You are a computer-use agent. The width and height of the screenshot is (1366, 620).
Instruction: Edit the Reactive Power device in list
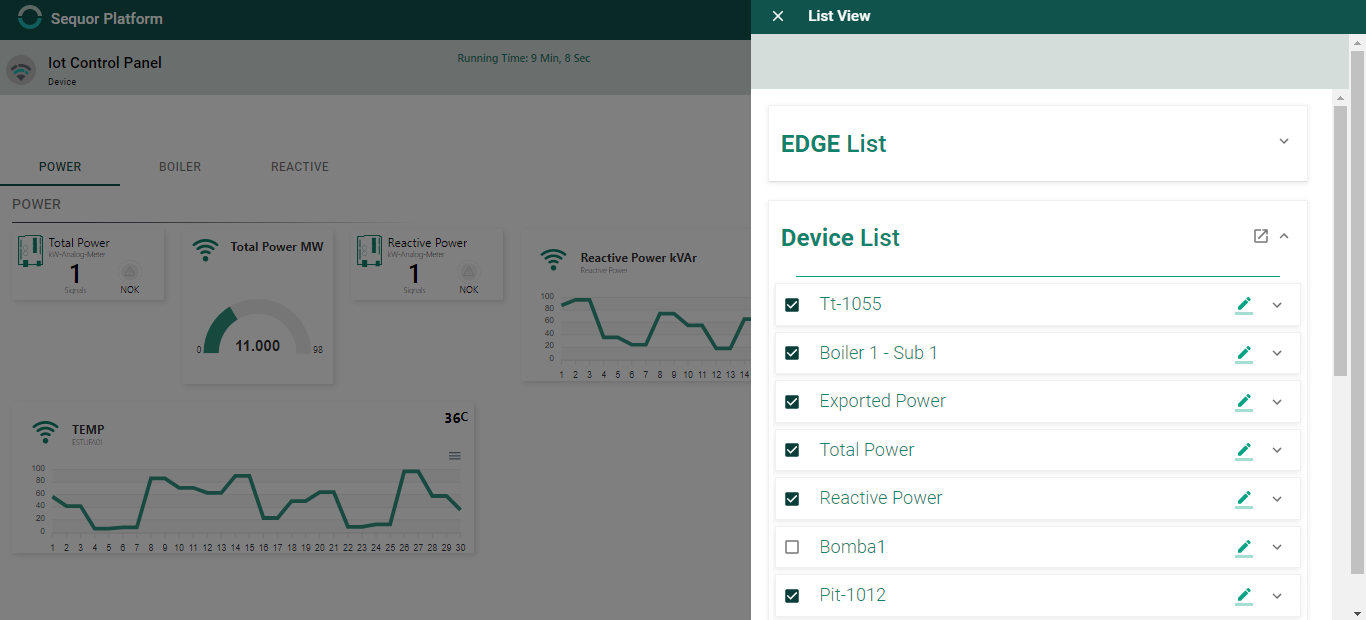tap(1244, 498)
